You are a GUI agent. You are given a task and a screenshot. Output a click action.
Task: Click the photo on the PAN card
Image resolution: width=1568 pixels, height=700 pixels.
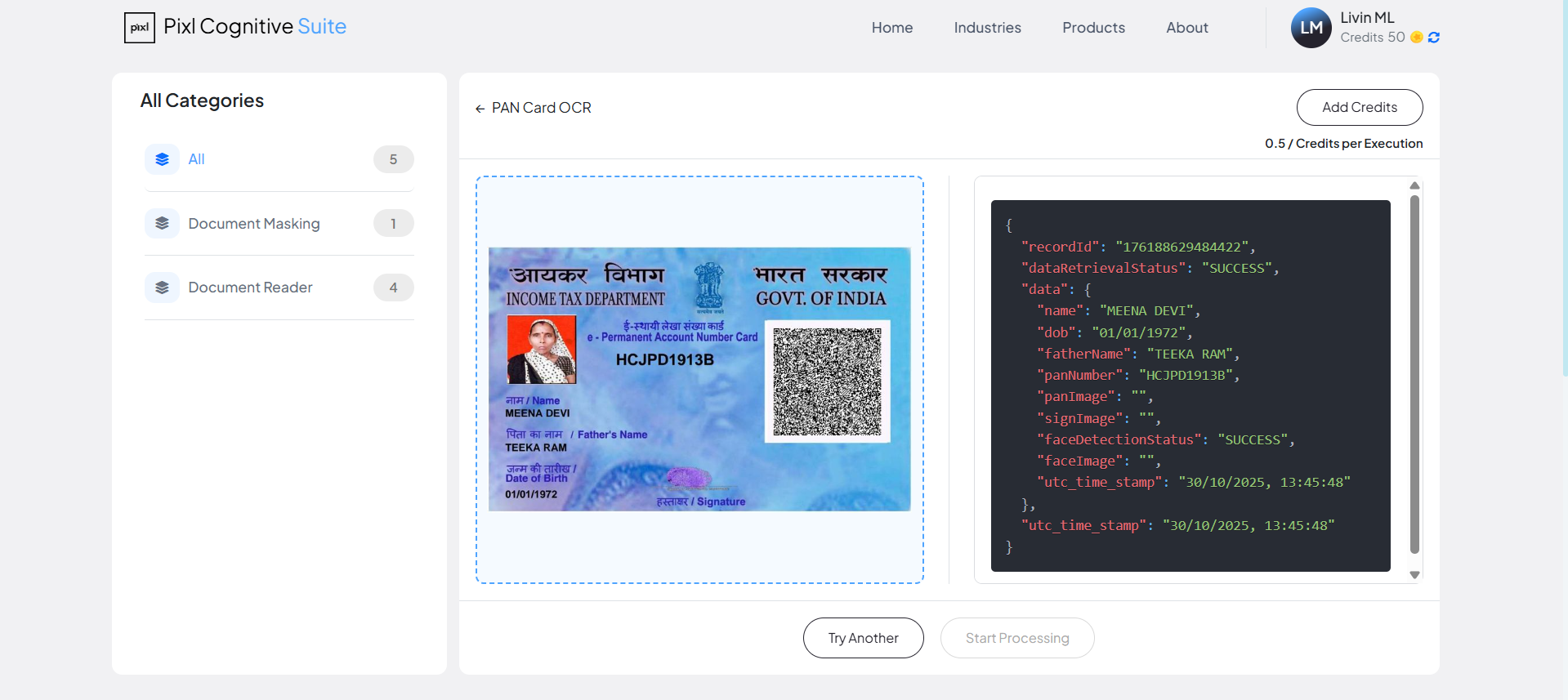click(542, 350)
